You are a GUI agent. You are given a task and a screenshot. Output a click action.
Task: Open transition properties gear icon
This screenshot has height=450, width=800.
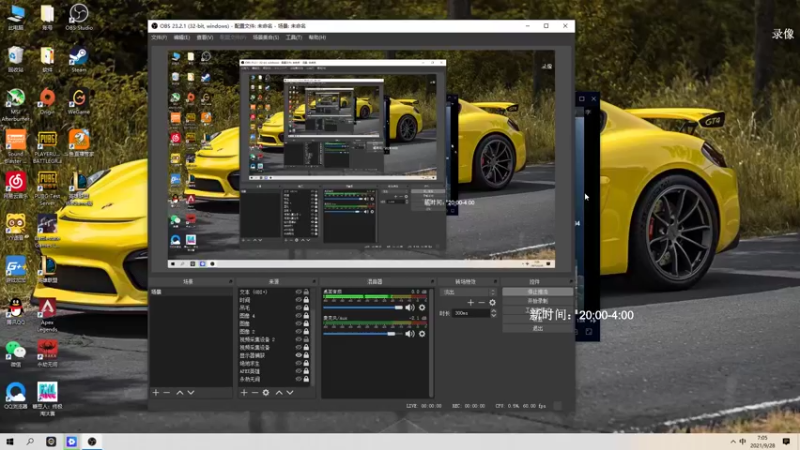[492, 303]
